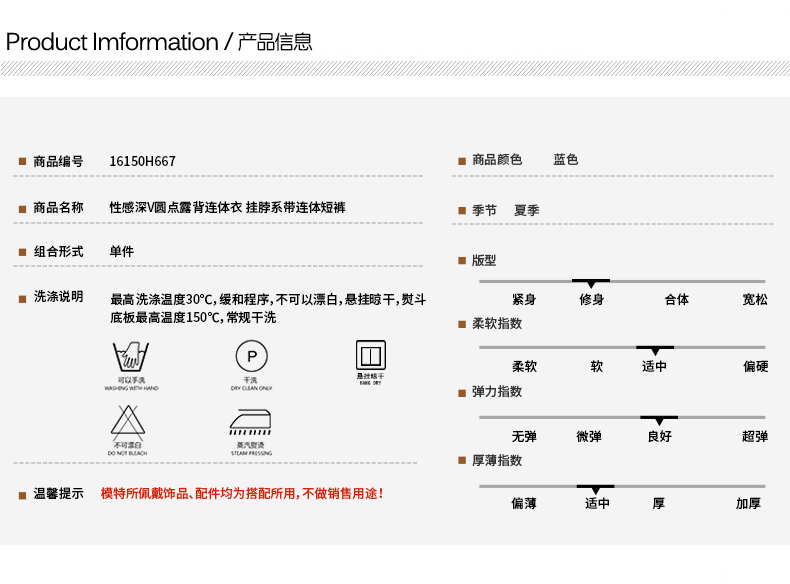
Task: Click the DO NOT BLEACH caption
Action: pos(127,453)
